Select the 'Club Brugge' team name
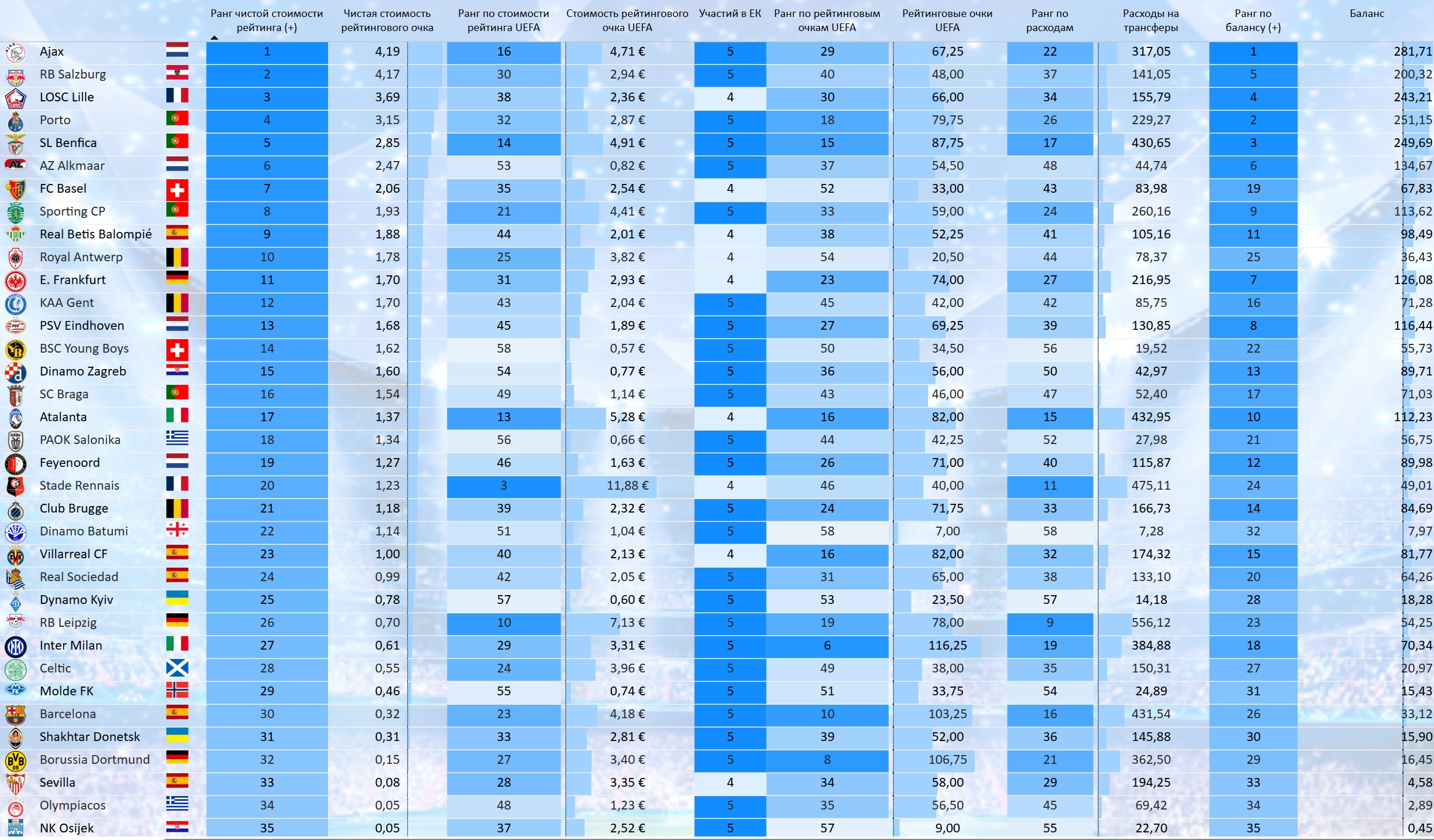Image resolution: width=1434 pixels, height=840 pixels. (x=74, y=508)
